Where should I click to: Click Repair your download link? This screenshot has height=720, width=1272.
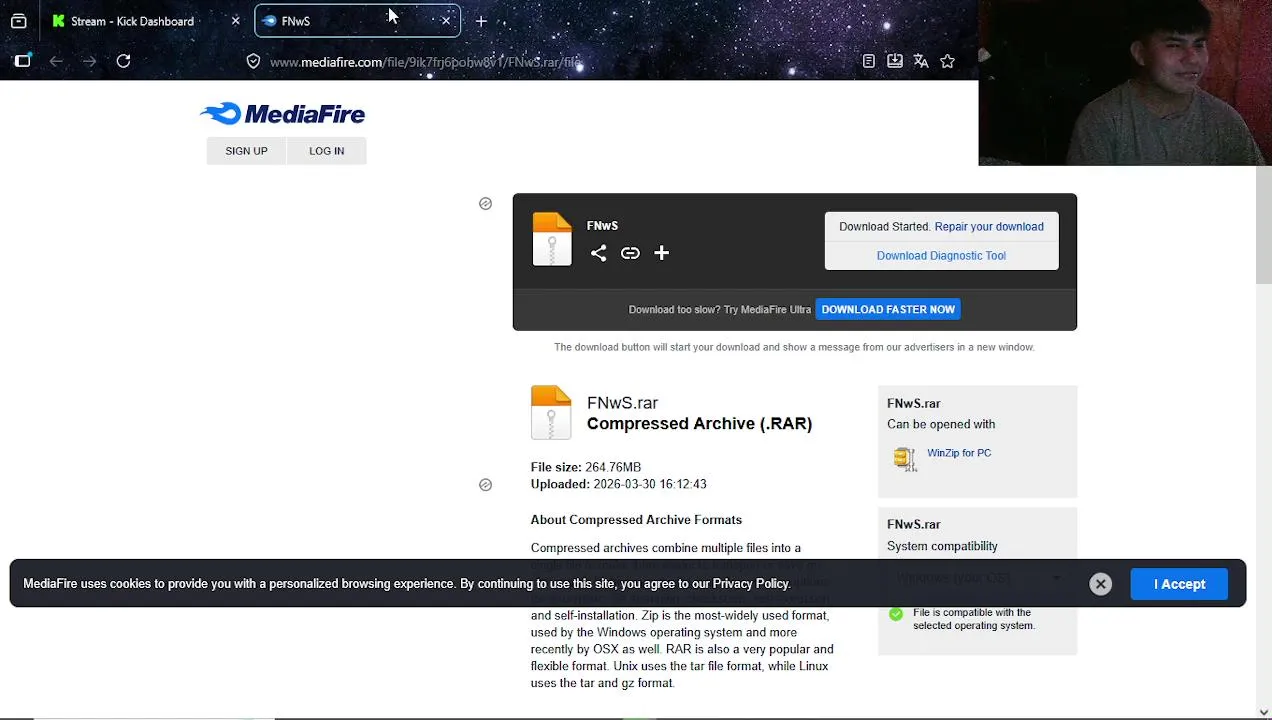coord(989,226)
